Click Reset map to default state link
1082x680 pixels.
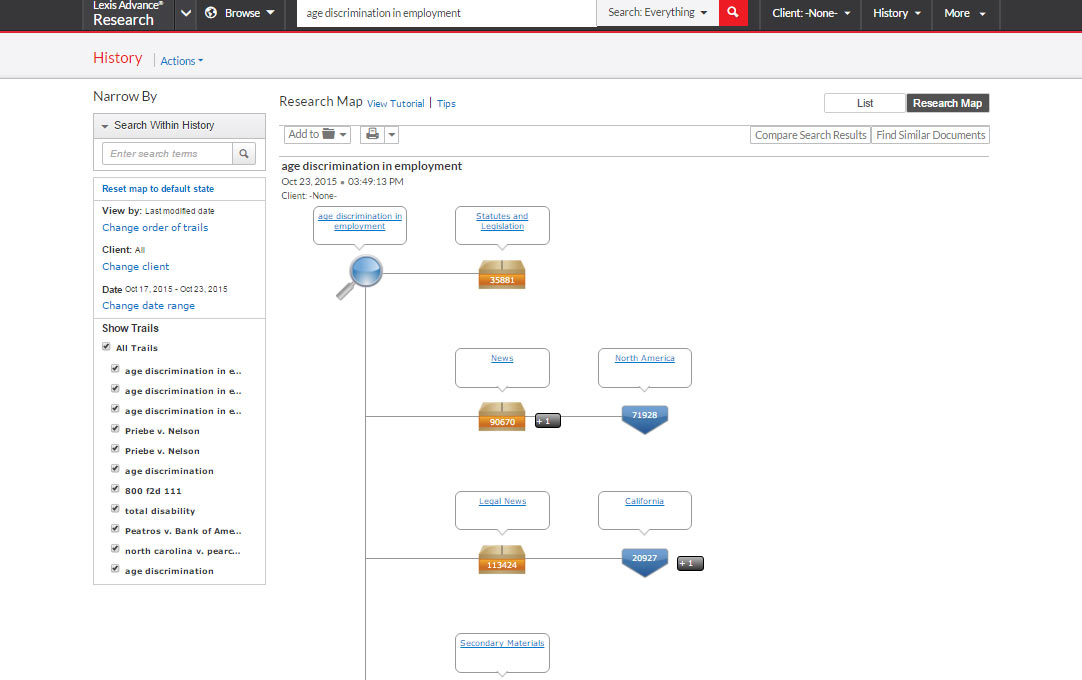pos(158,189)
